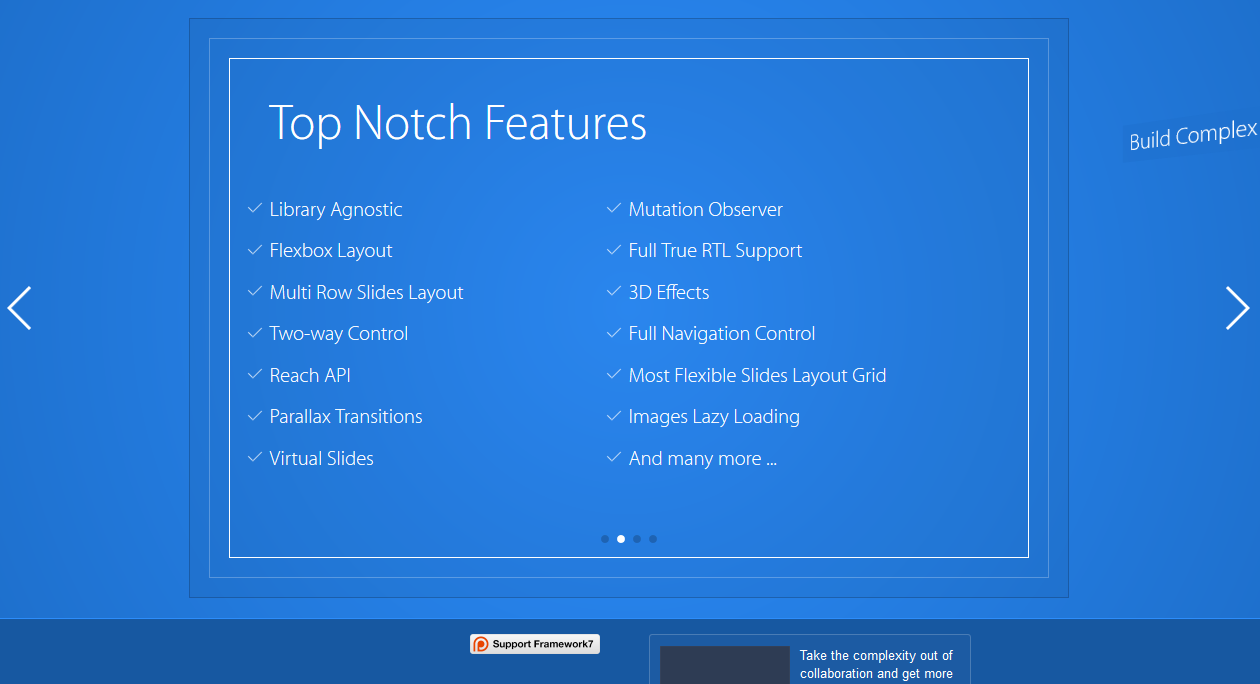Click checkmark icon beside Mutation Observer
The width and height of the screenshot is (1260, 684).
[614, 208]
